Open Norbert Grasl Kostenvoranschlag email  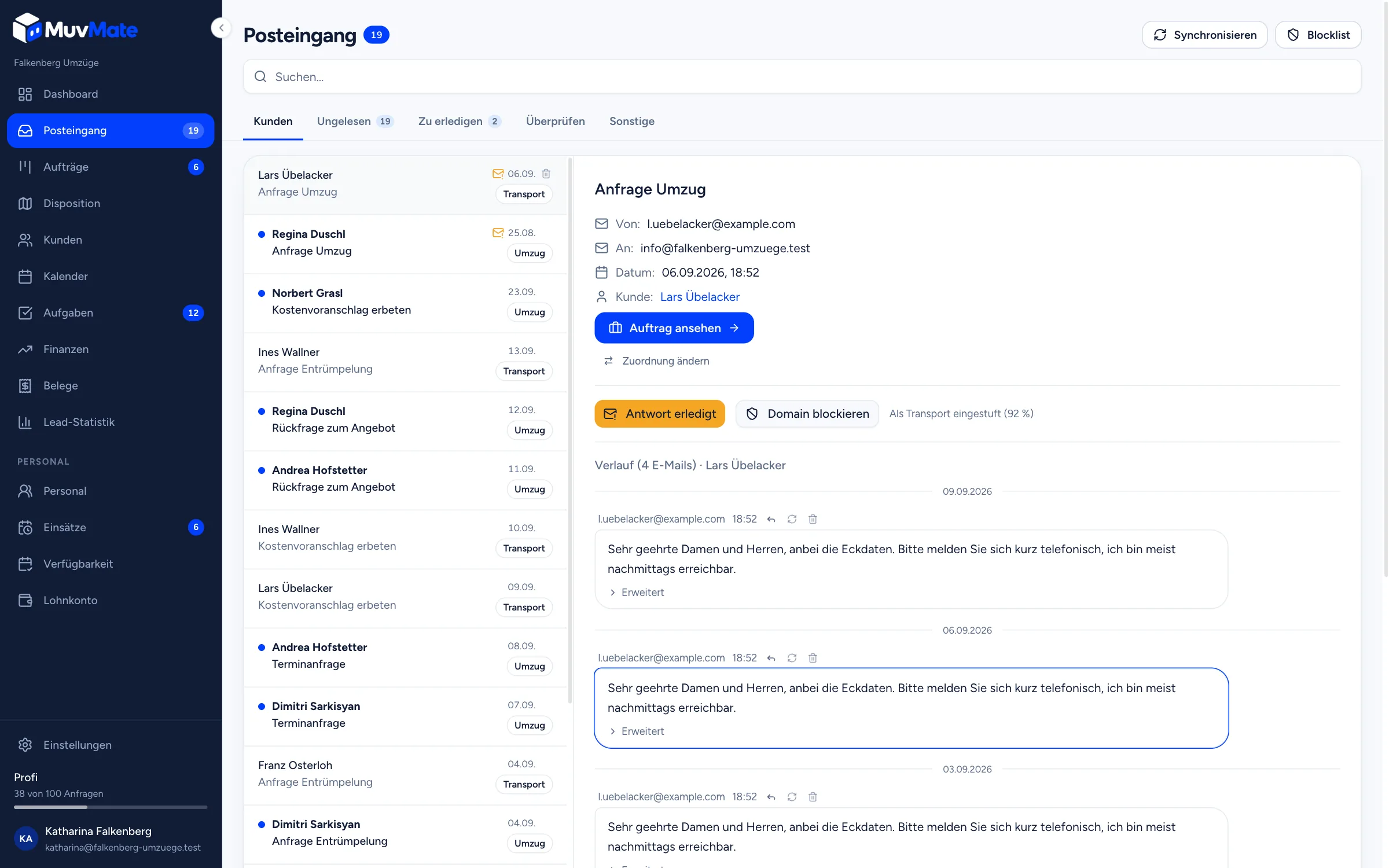pyautogui.click(x=405, y=303)
